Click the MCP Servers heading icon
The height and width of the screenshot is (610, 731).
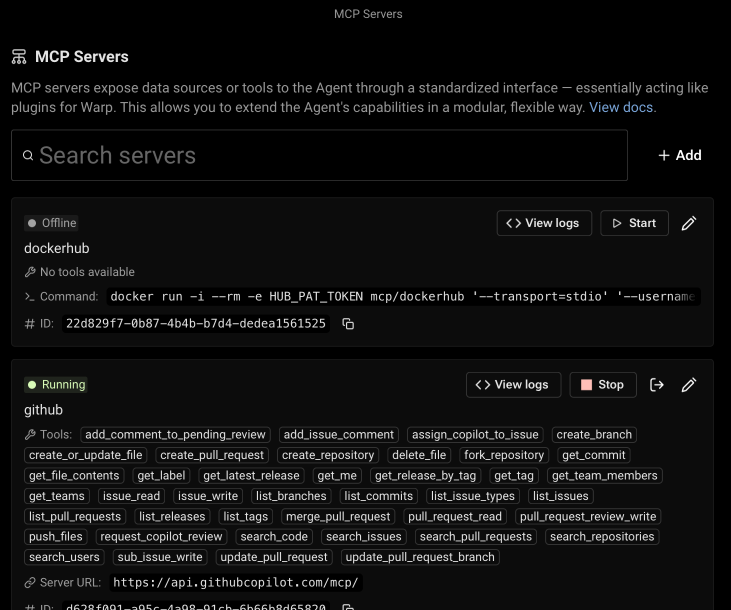(19, 57)
